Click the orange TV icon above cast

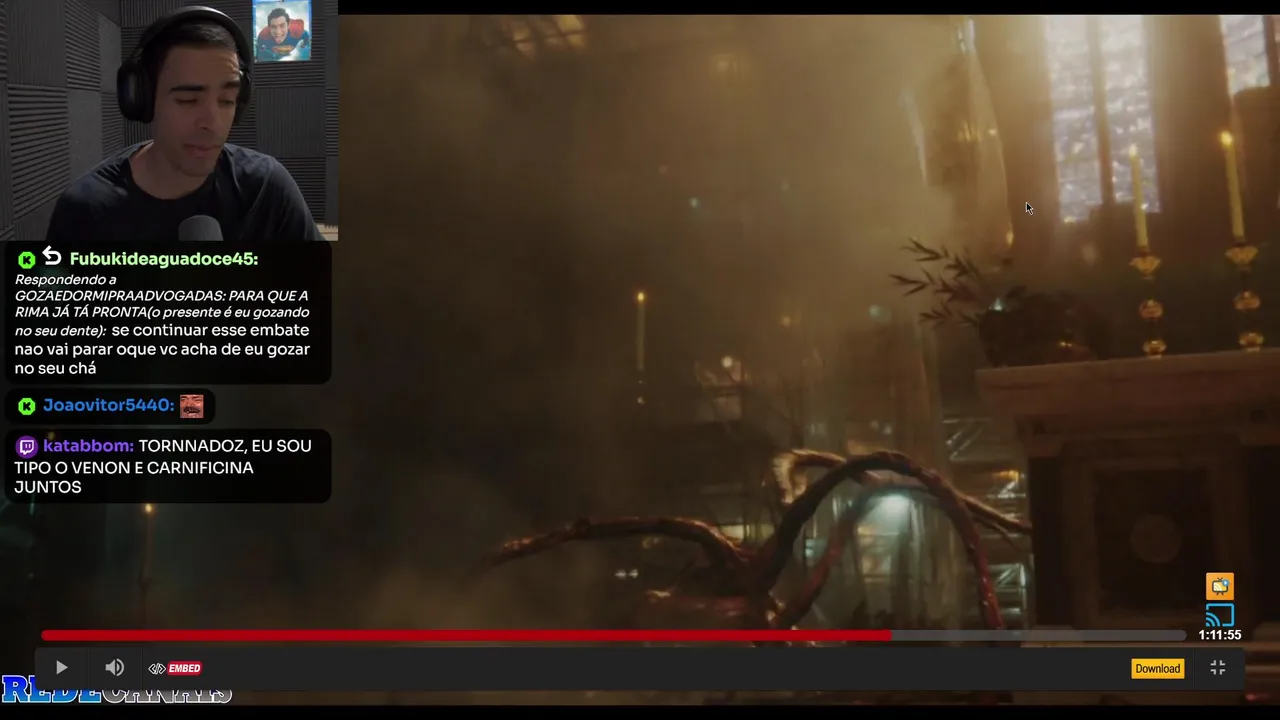click(x=1219, y=586)
